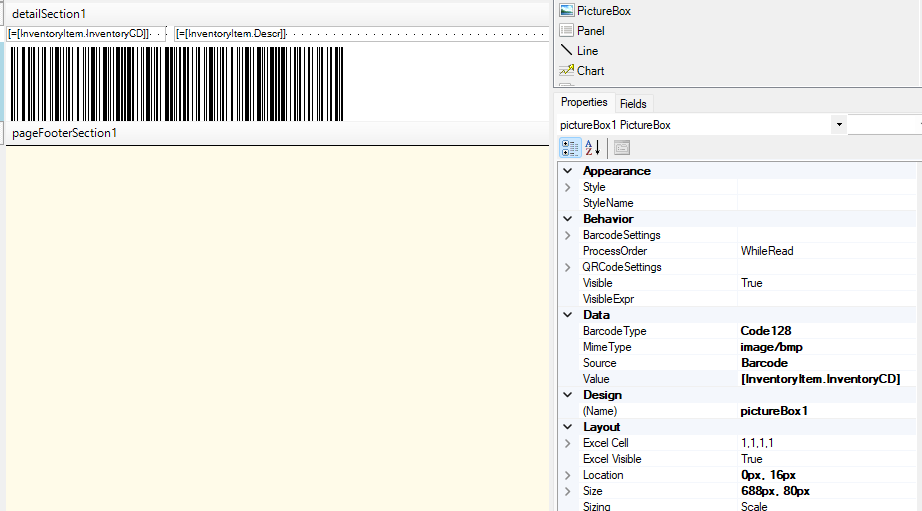This screenshot has width=922, height=511.
Task: Expand the QRCodeSettings property
Action: click(x=567, y=267)
